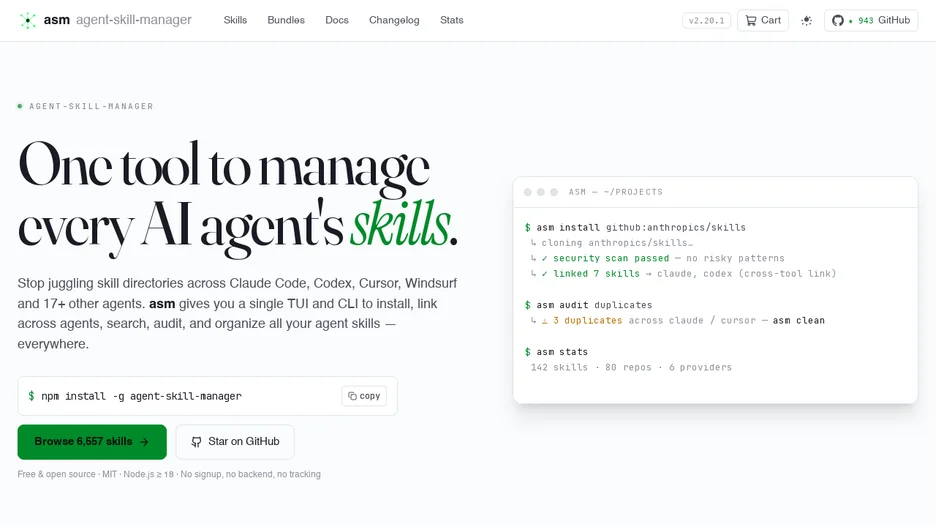Click Star on GitHub button
This screenshot has height=527, width=936.
pyautogui.click(x=235, y=442)
